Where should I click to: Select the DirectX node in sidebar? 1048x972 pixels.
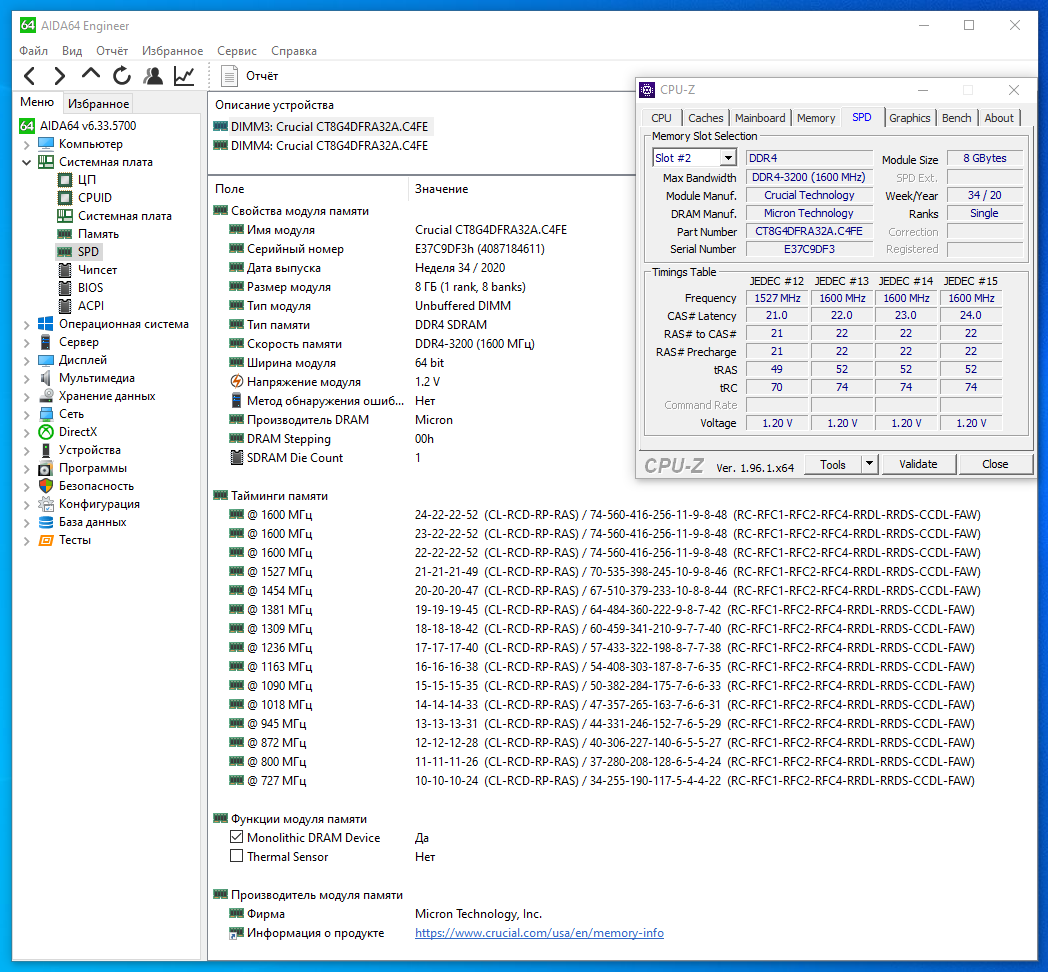(77, 432)
